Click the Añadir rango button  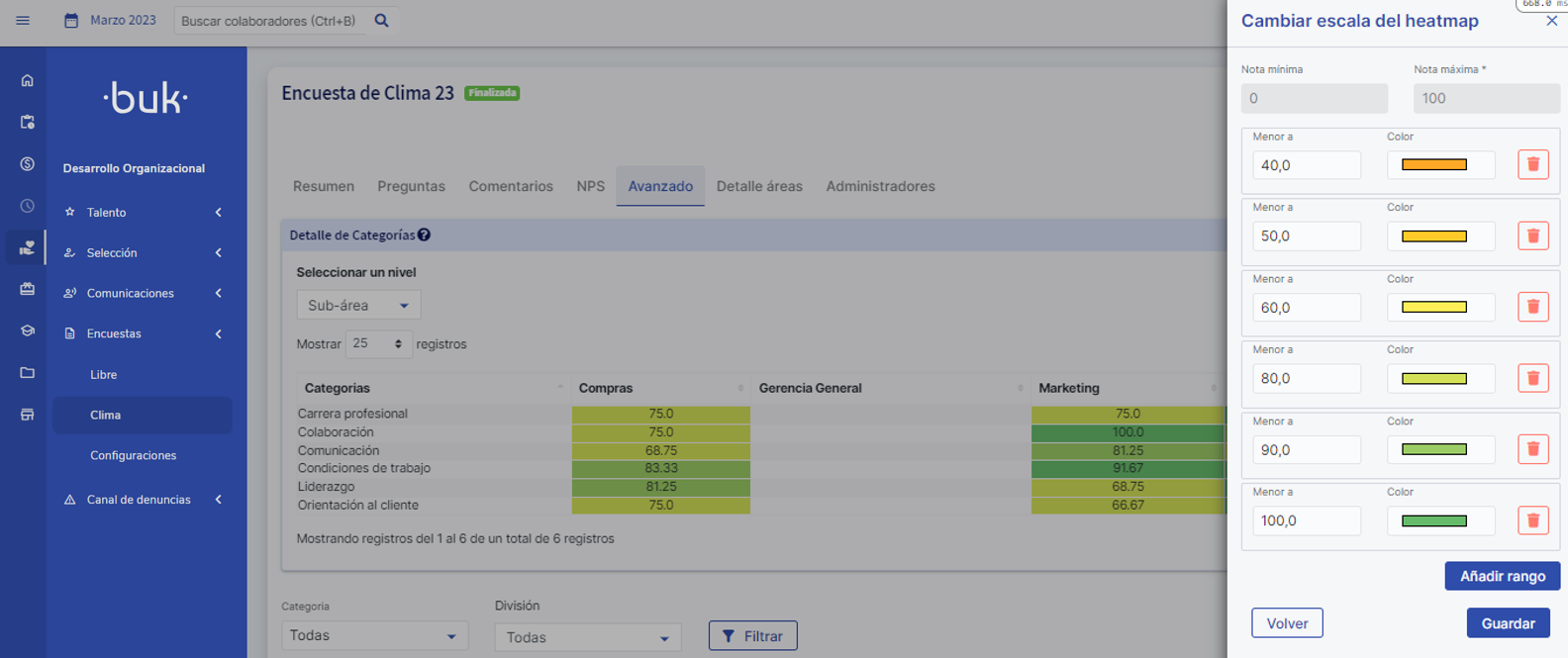point(1502,576)
